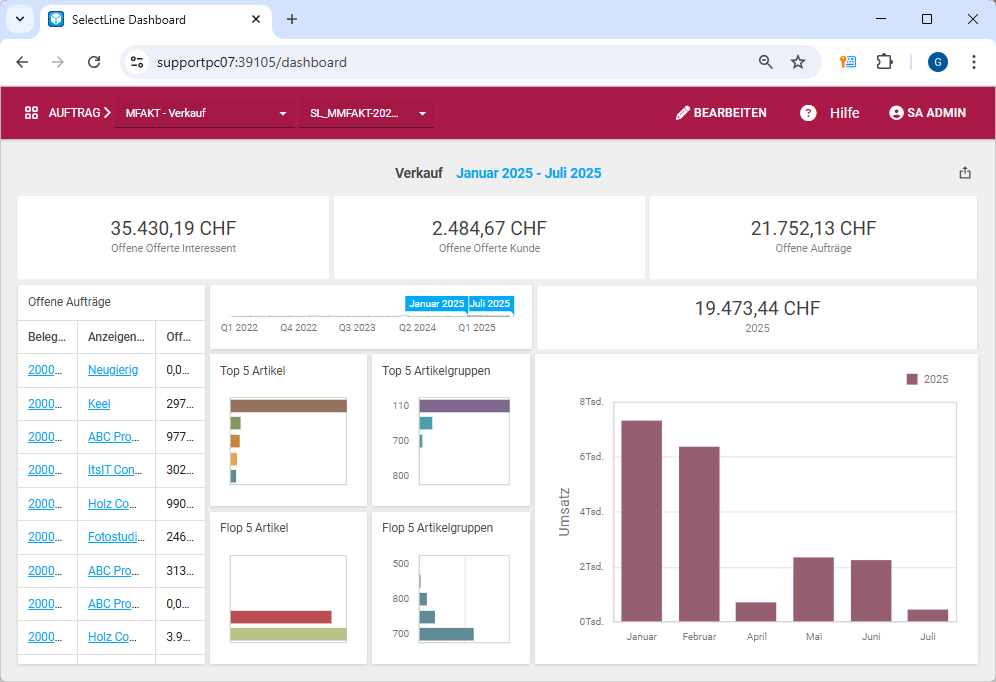The height and width of the screenshot is (682, 996).
Task: Open the Neugierig customer link
Action: click(113, 370)
